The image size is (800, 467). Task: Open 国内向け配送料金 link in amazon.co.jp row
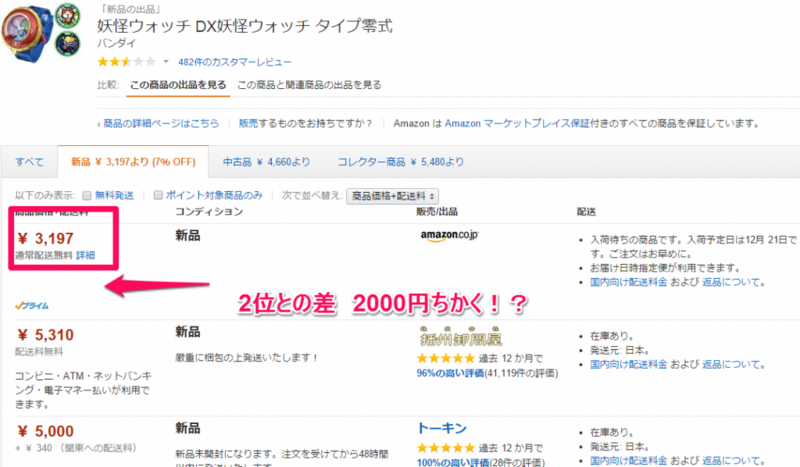[x=629, y=282]
